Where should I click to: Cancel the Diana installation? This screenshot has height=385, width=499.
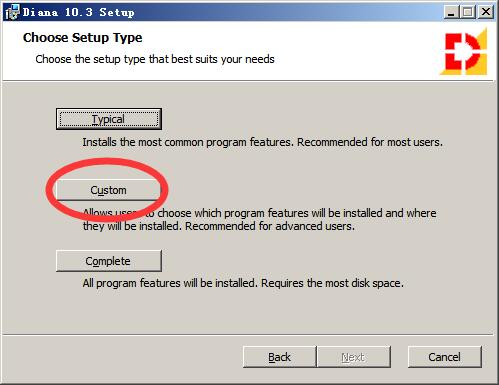445,357
